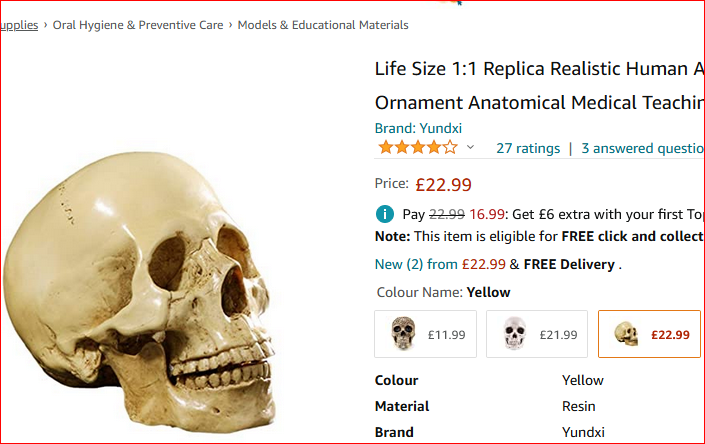Screen dimensions: 705x444
Task: Open the 3 answered questions link
Action: (x=642, y=148)
